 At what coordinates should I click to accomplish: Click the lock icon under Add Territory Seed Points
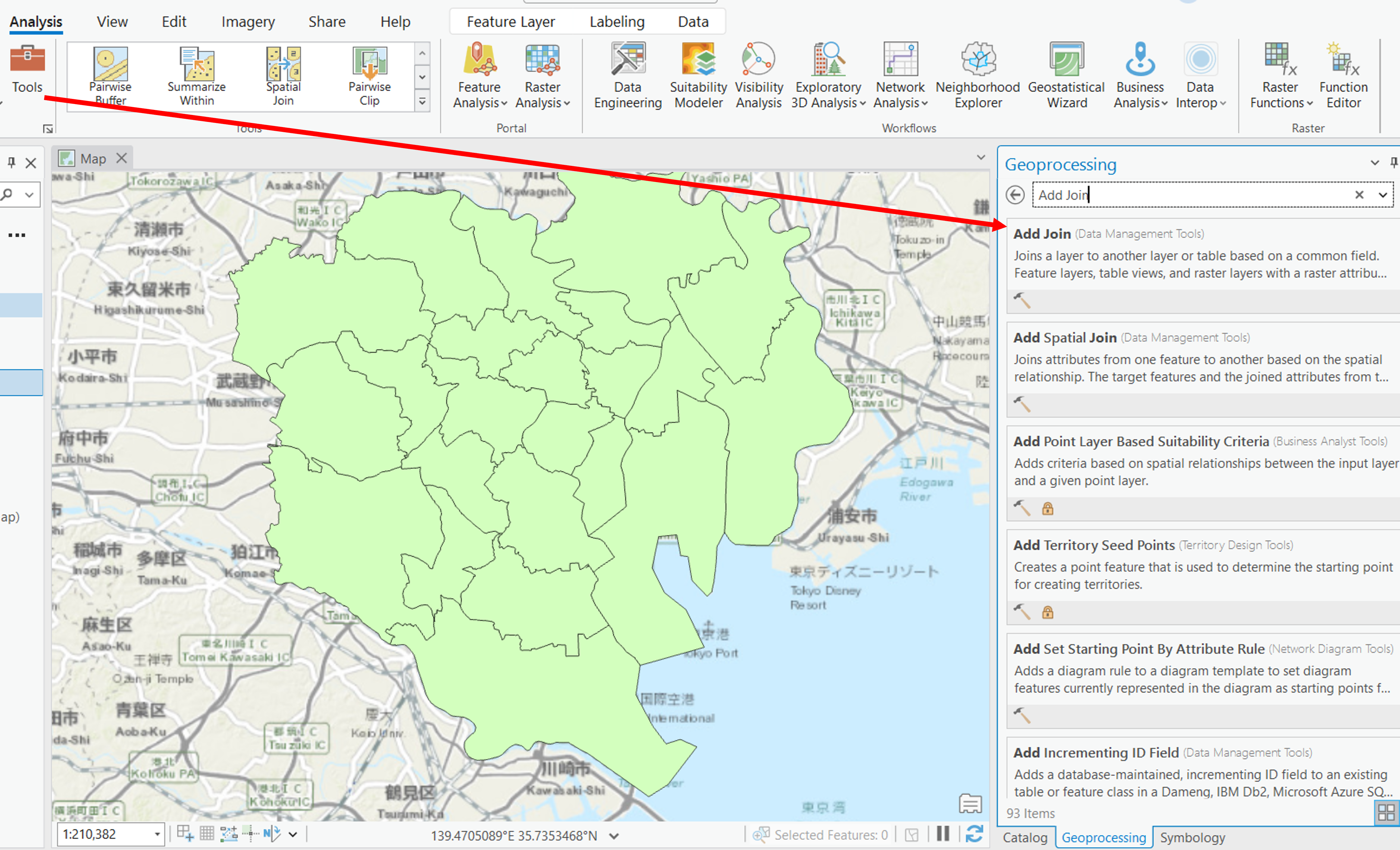(1048, 612)
